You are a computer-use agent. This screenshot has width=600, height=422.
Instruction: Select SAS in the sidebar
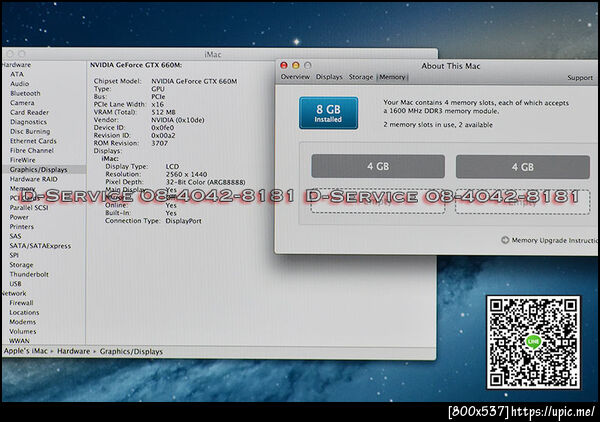click(15, 236)
